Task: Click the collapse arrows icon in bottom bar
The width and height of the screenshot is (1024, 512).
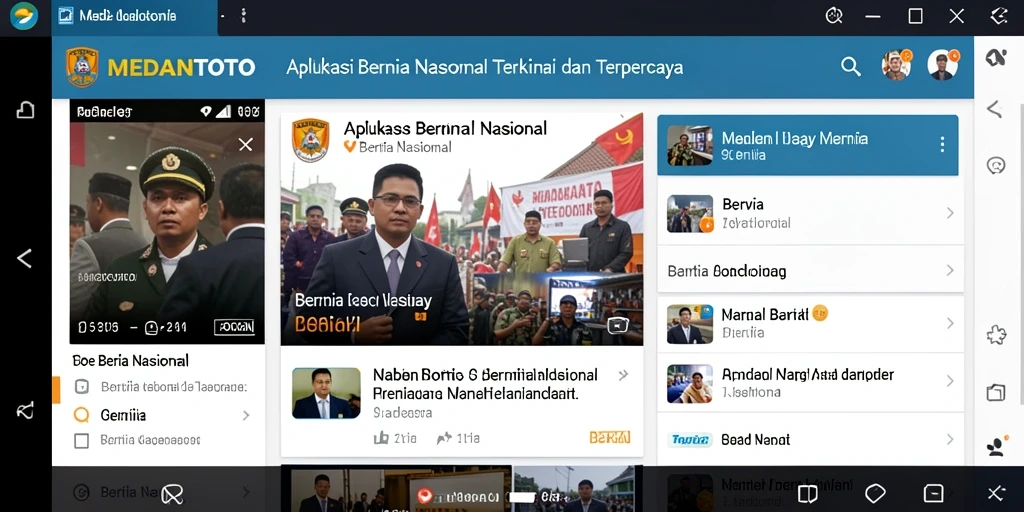Action: pyautogui.click(x=996, y=493)
